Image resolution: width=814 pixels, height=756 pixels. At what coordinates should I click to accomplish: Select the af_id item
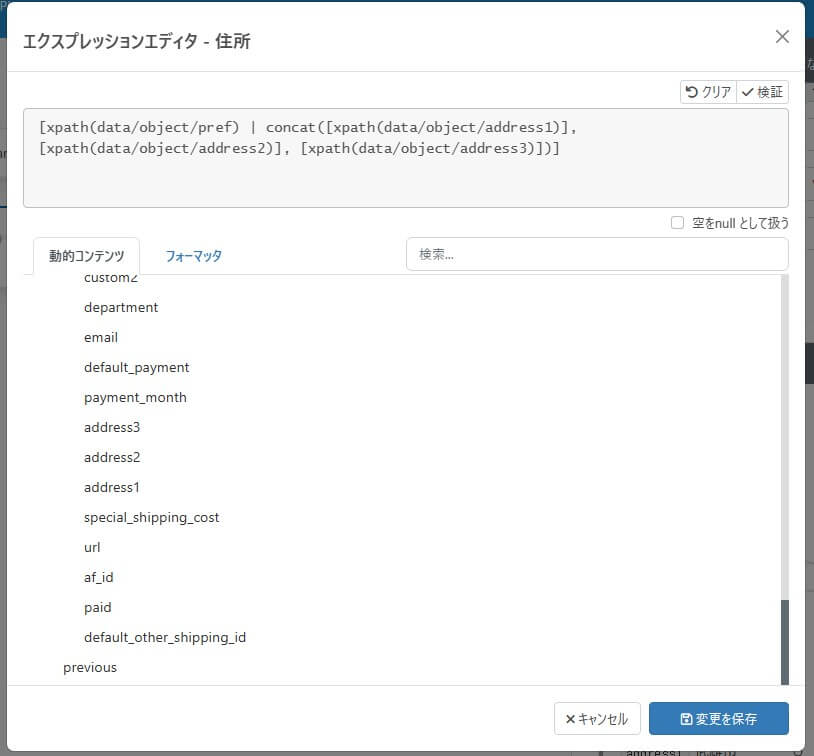(99, 577)
